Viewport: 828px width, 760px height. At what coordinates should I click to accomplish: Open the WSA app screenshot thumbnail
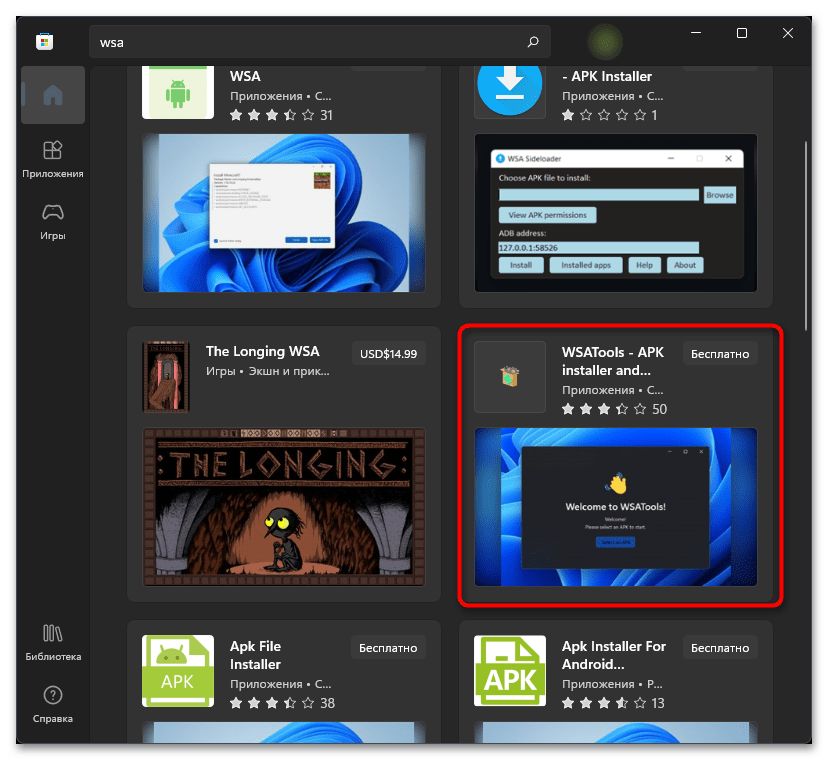[x=284, y=213]
